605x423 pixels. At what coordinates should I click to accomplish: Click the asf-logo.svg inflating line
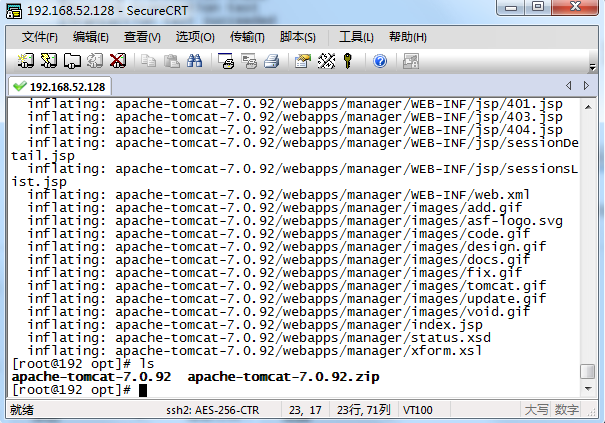[x=295, y=221]
